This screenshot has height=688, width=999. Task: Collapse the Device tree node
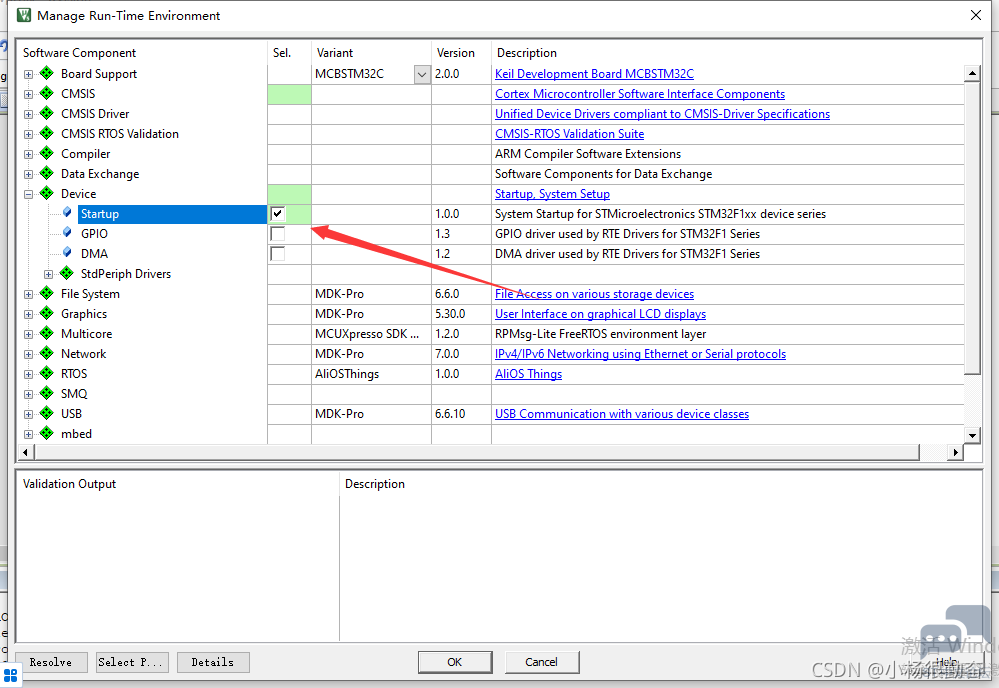(28, 194)
